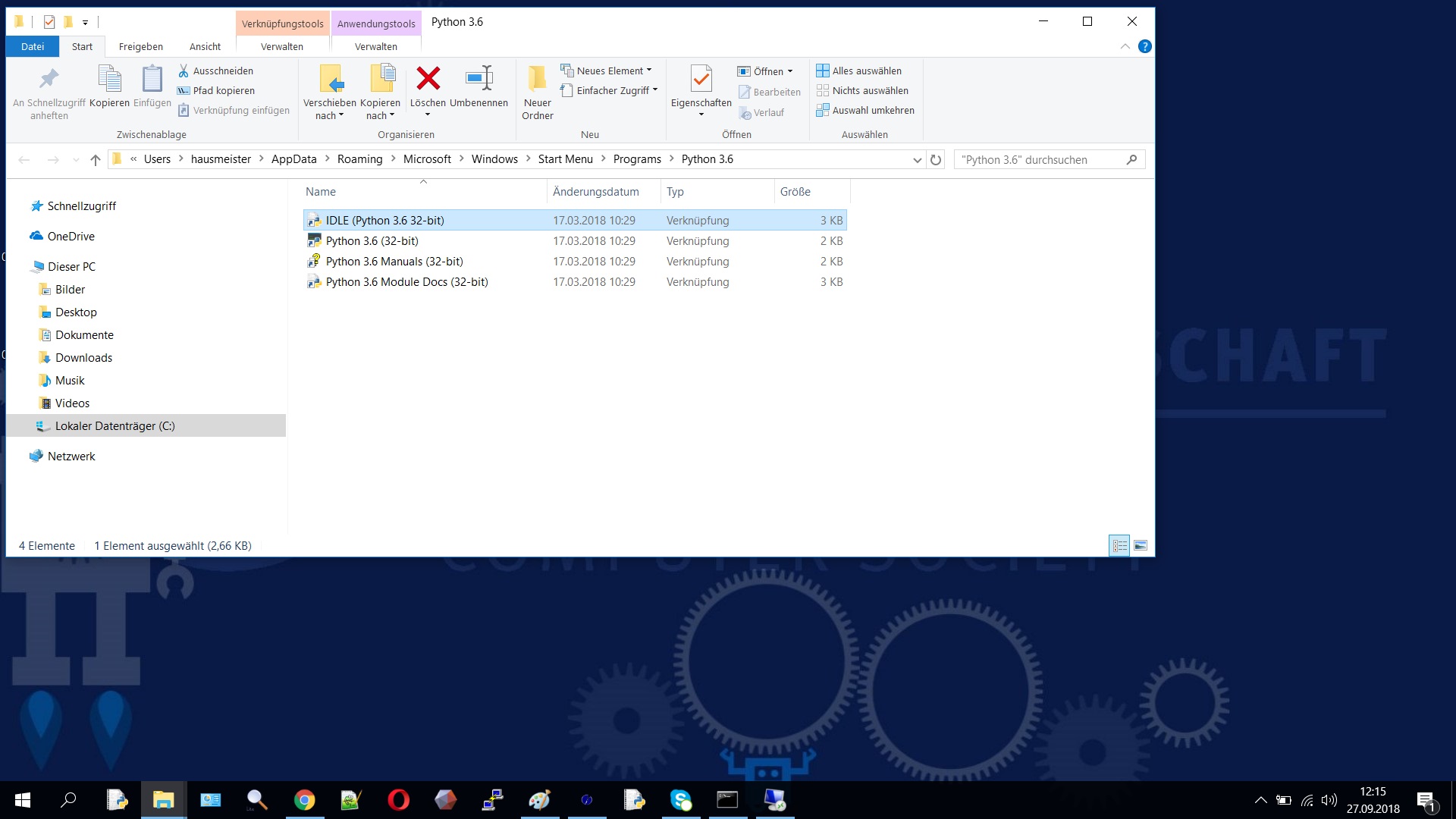The image size is (1456, 819).
Task: Click the red Löschen icon
Action: click(x=428, y=77)
